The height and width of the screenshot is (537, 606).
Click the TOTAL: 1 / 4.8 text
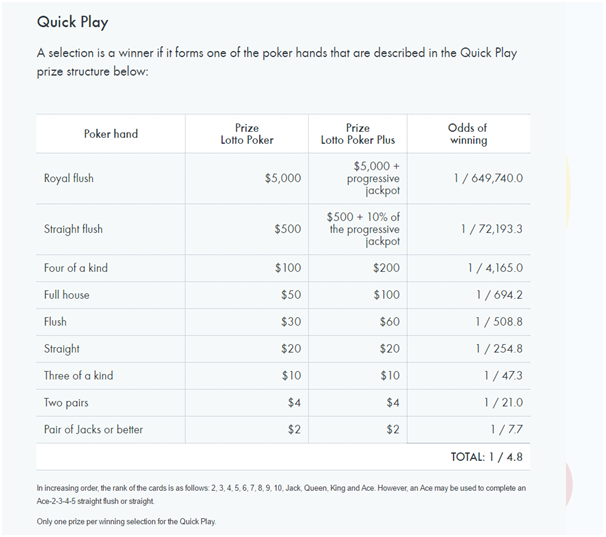coord(486,457)
